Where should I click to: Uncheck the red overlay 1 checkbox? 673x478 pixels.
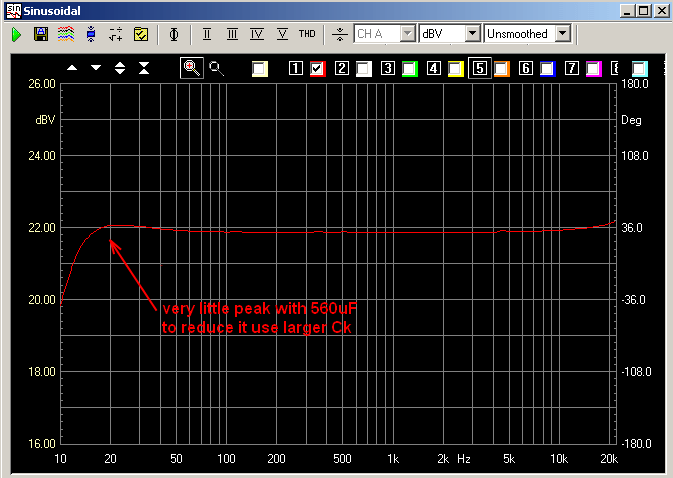[318, 69]
